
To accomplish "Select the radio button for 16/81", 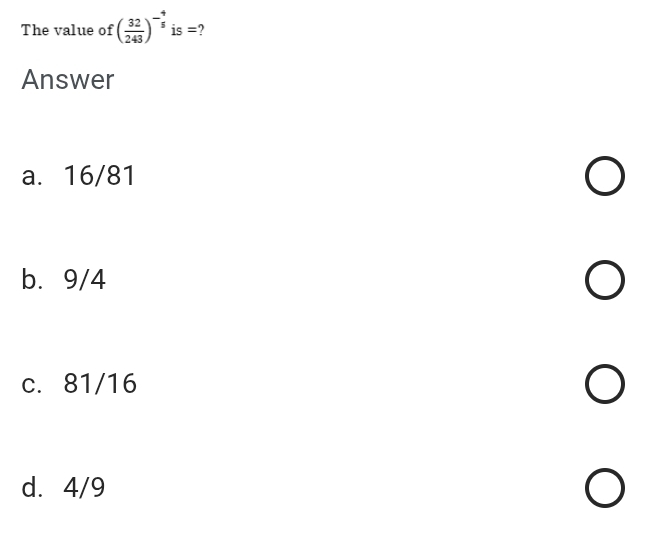I will (x=606, y=177).
